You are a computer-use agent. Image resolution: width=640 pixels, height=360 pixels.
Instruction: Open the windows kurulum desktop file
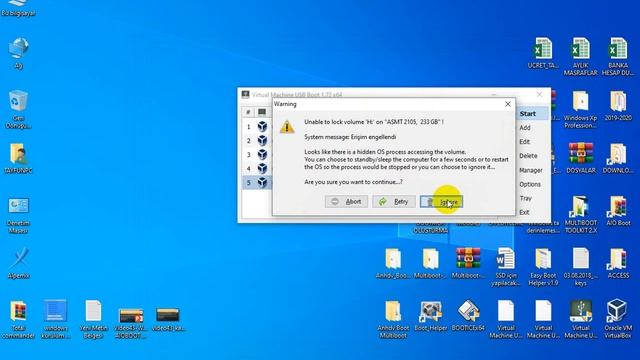[56, 320]
